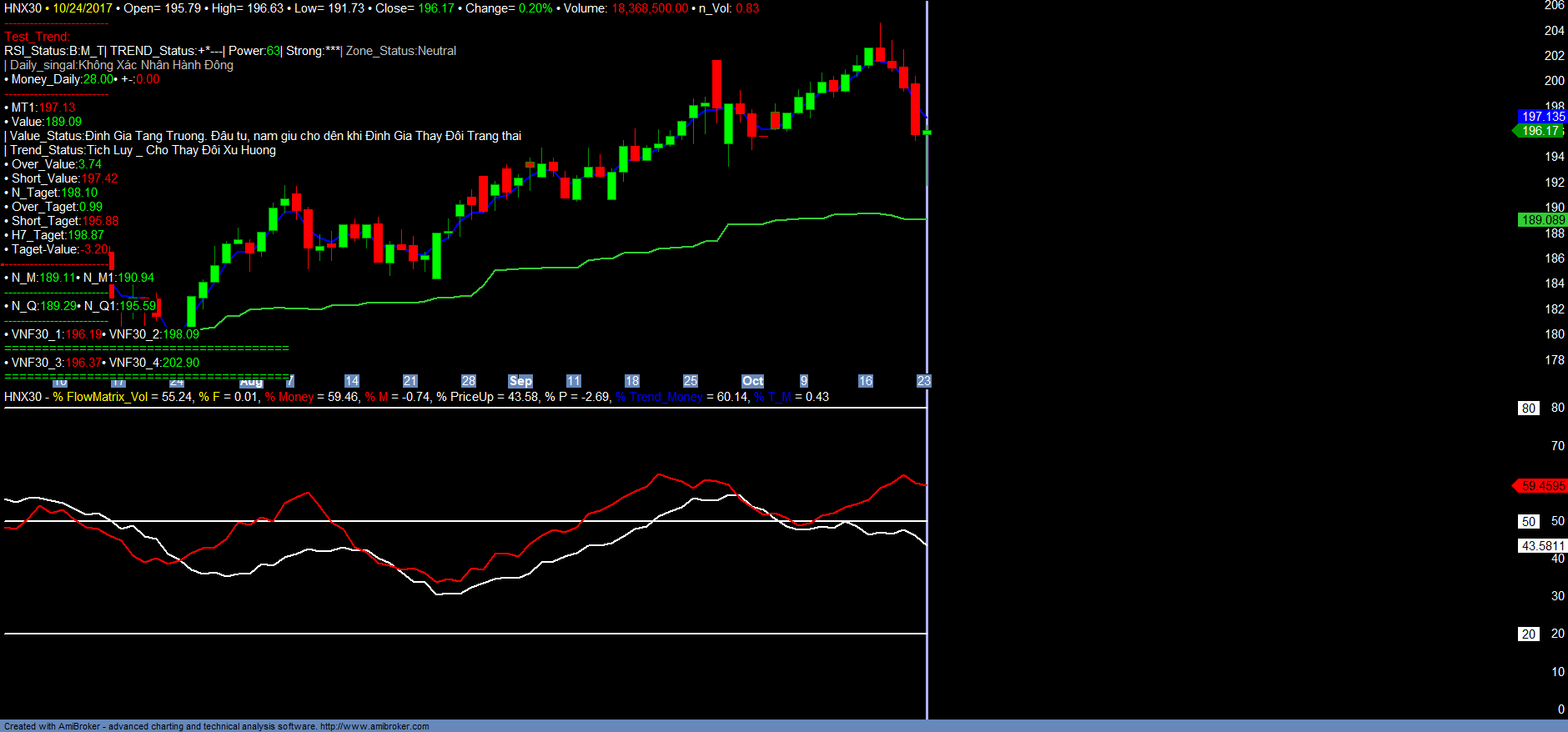Click the blue 197.135 price tag
This screenshot has width=1568, height=732.
(x=1542, y=117)
